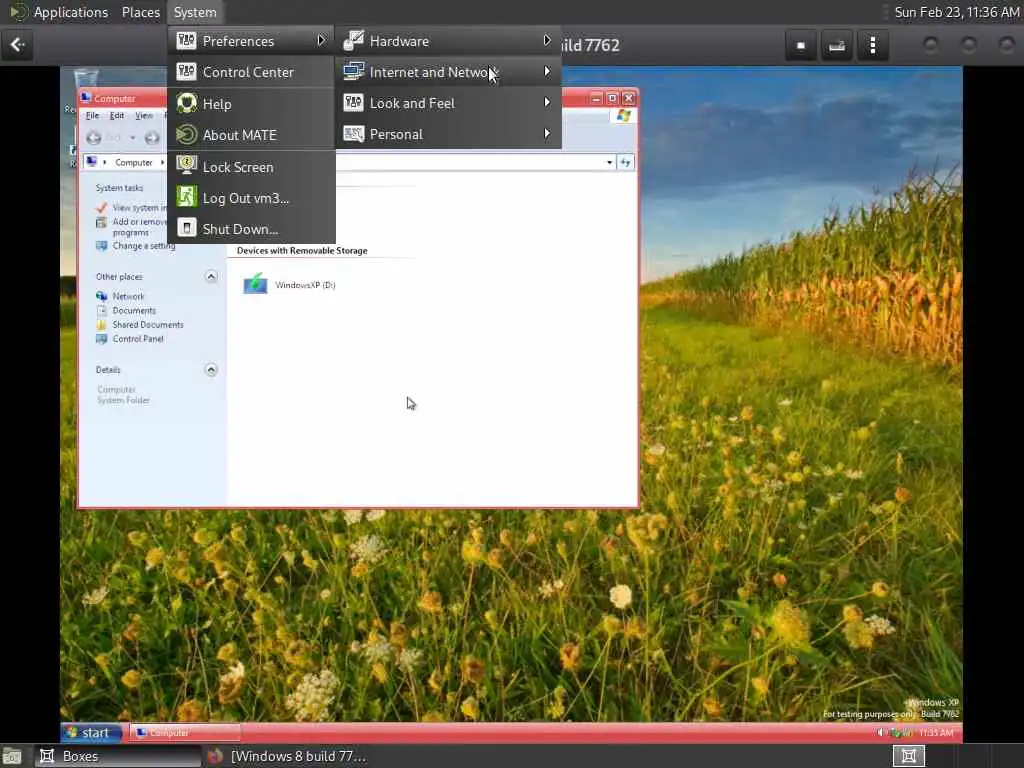Open Preferences submenu entry
1024x768 pixels.
tap(251, 40)
